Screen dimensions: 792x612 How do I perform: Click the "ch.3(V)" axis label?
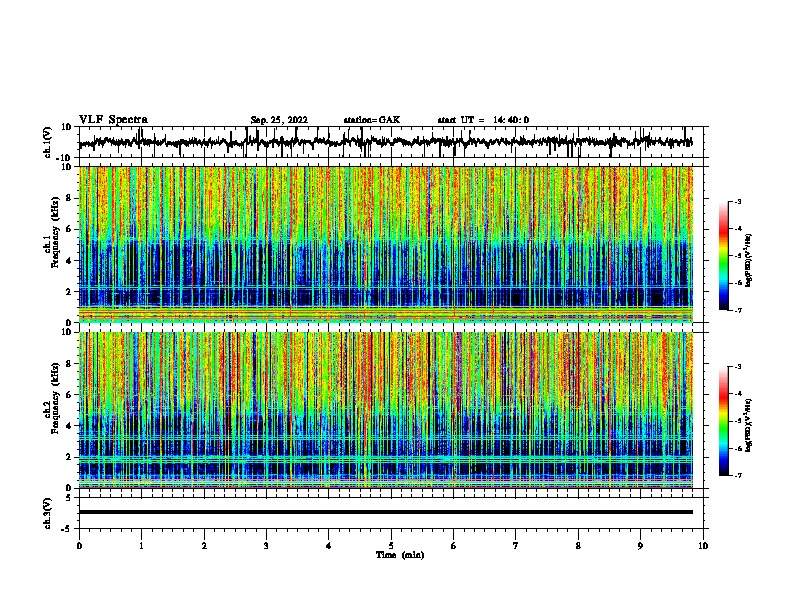click(48, 513)
